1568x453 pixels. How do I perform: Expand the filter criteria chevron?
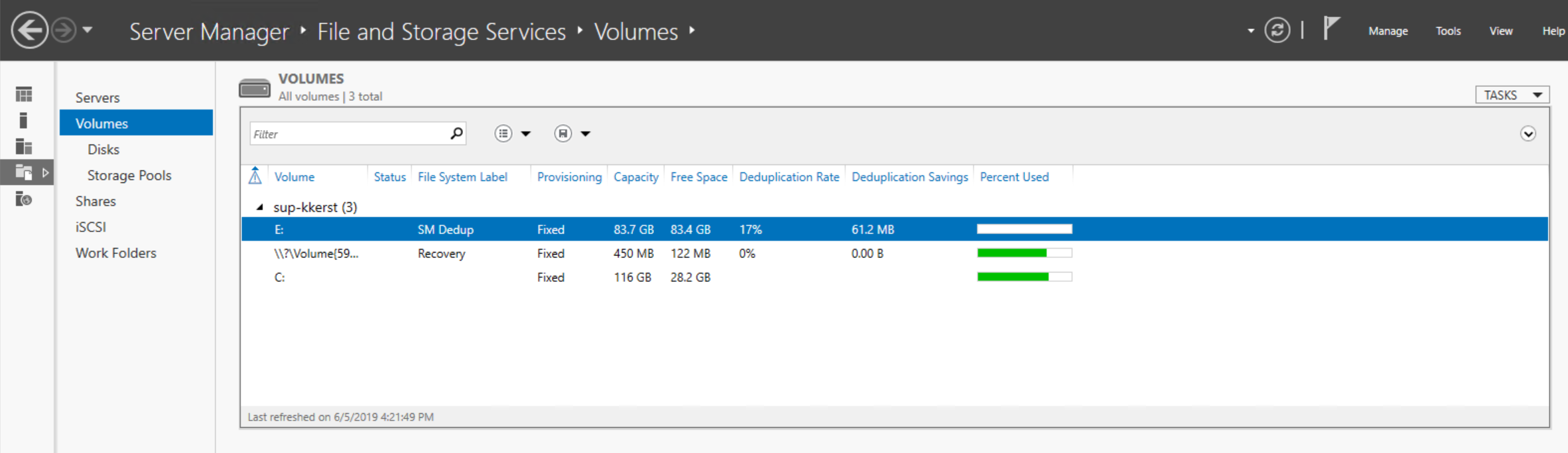tap(1528, 134)
